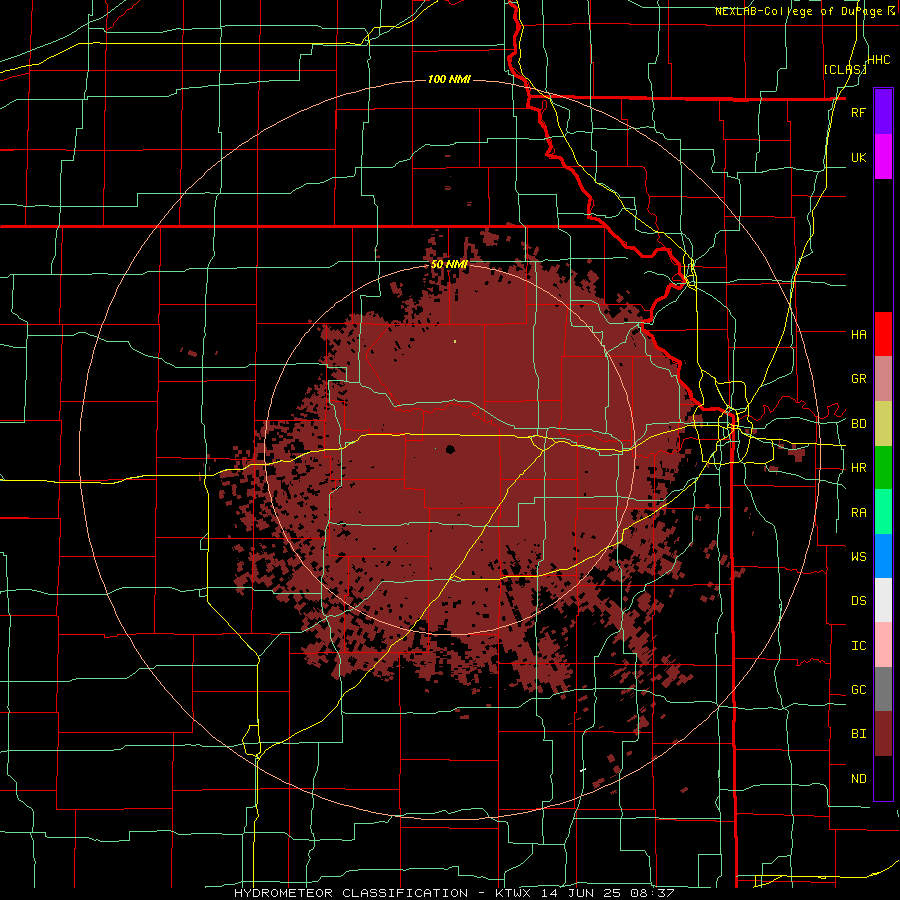Viewport: 900px width, 900px height.
Task: Click the pink GR legend swatch
Action: 883,378
